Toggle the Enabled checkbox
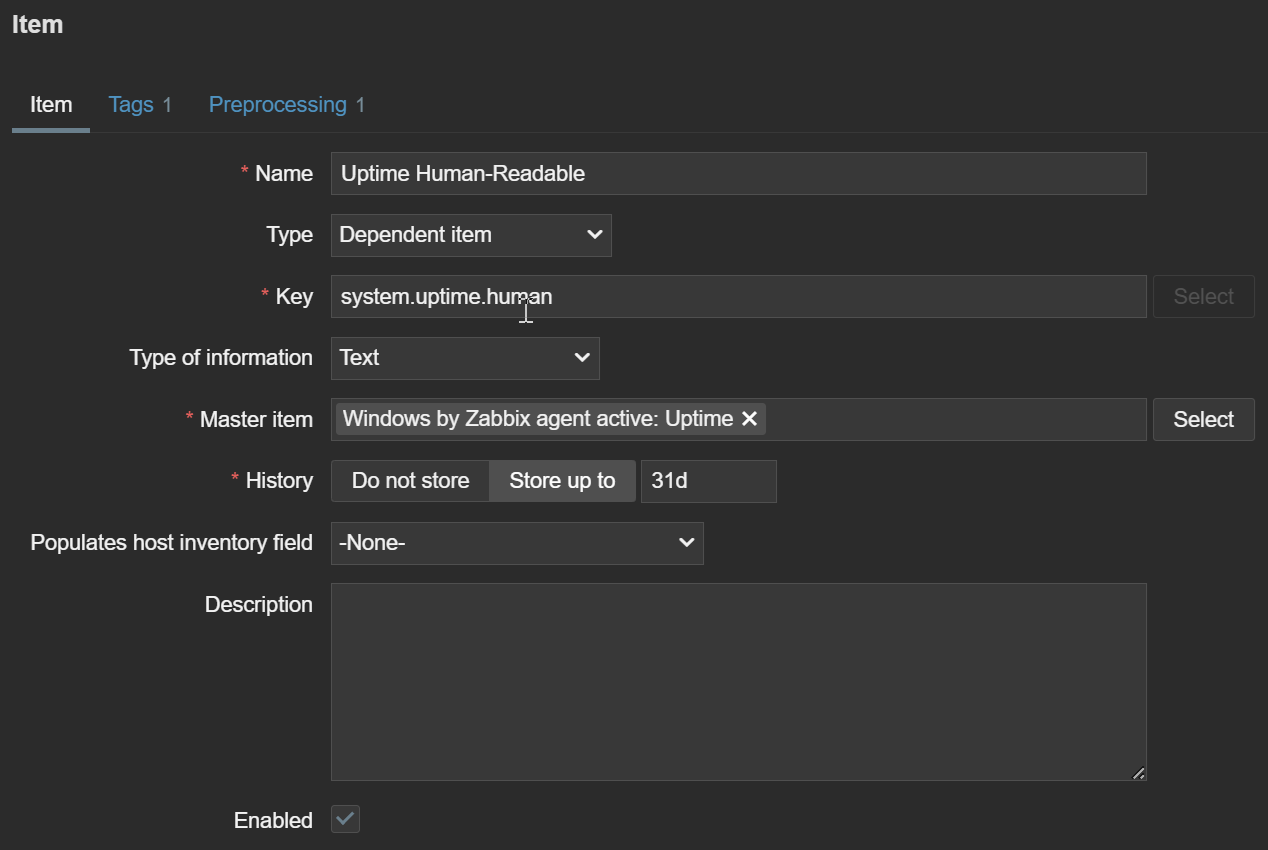 click(x=345, y=820)
